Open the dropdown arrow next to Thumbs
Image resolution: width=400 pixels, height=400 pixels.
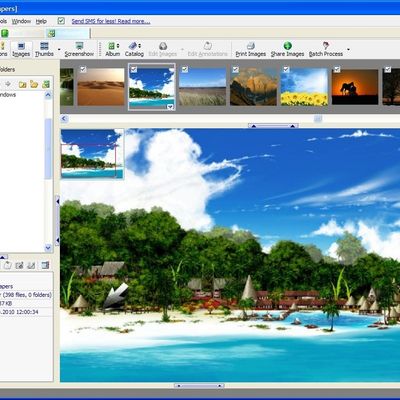pos(59,50)
